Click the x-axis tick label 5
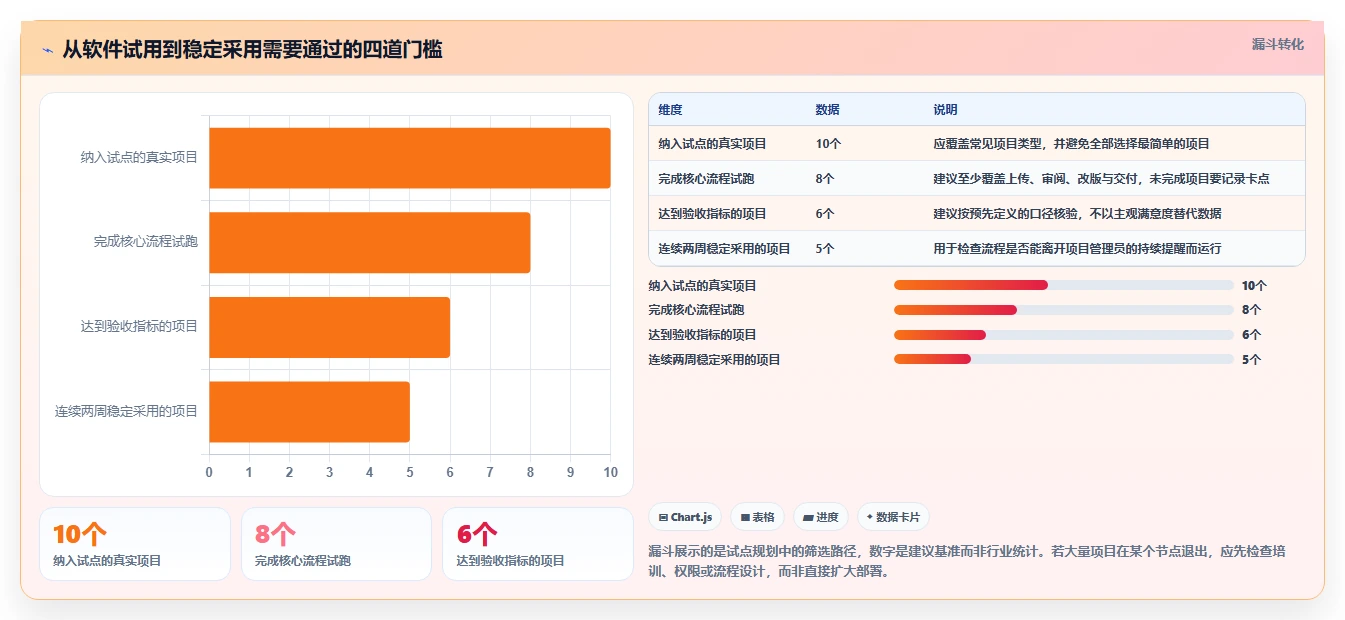The height and width of the screenshot is (620, 1345). [410, 472]
